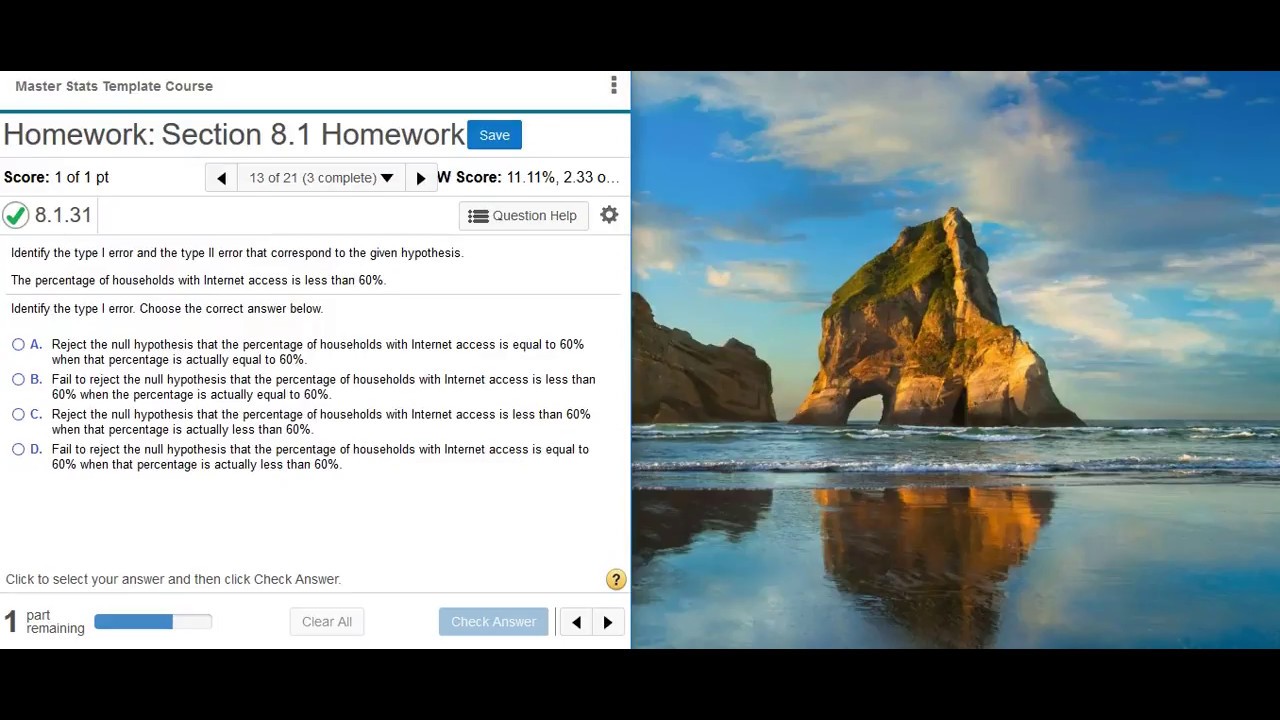Click 'Click to select your answer' instruction text
The width and height of the screenshot is (1280, 720).
173,579
